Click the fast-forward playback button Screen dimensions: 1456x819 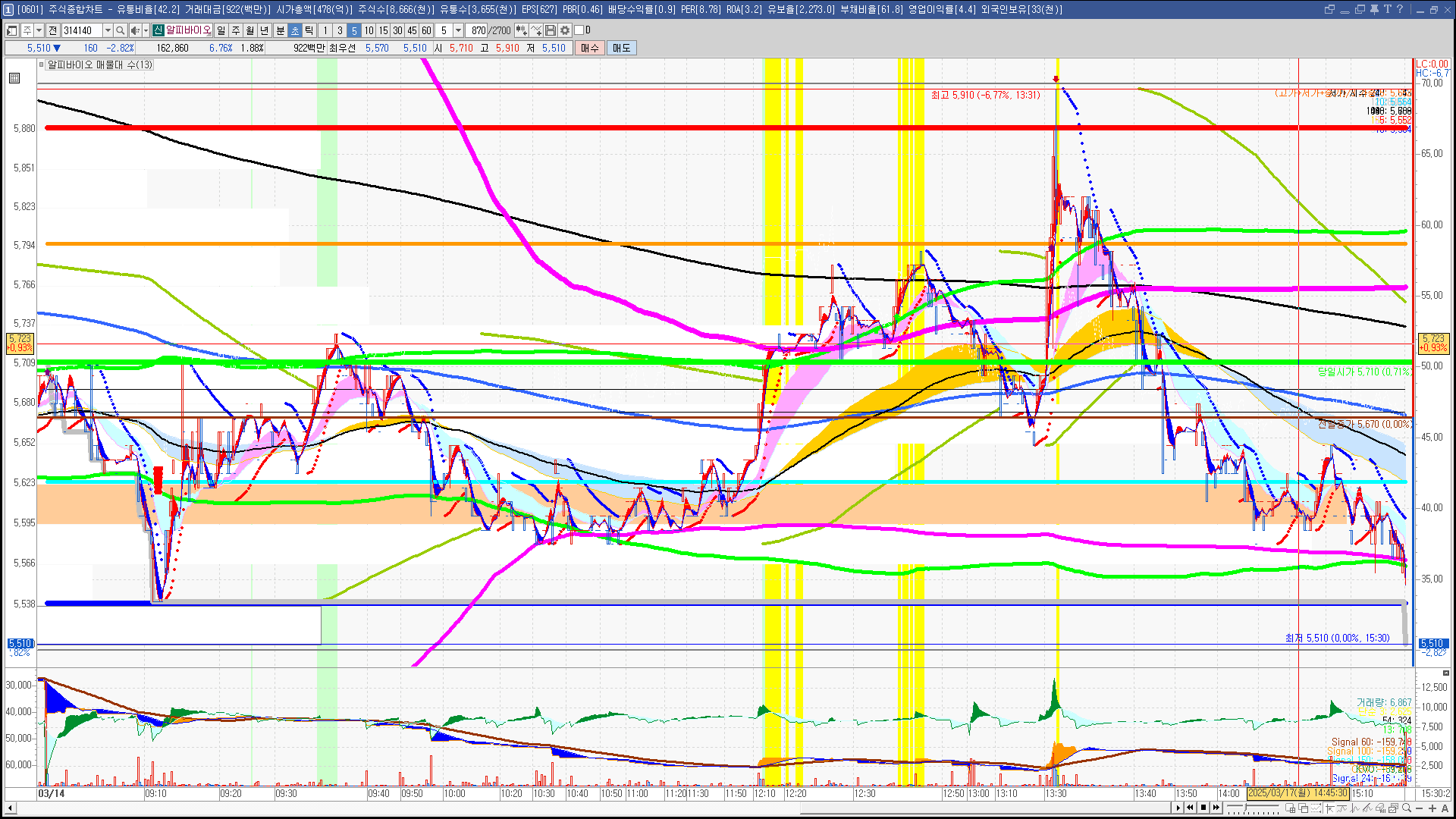(x=1216, y=808)
